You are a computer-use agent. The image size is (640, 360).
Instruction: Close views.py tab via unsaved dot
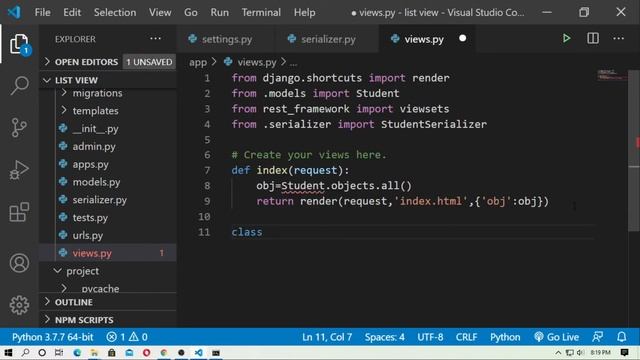point(462,38)
